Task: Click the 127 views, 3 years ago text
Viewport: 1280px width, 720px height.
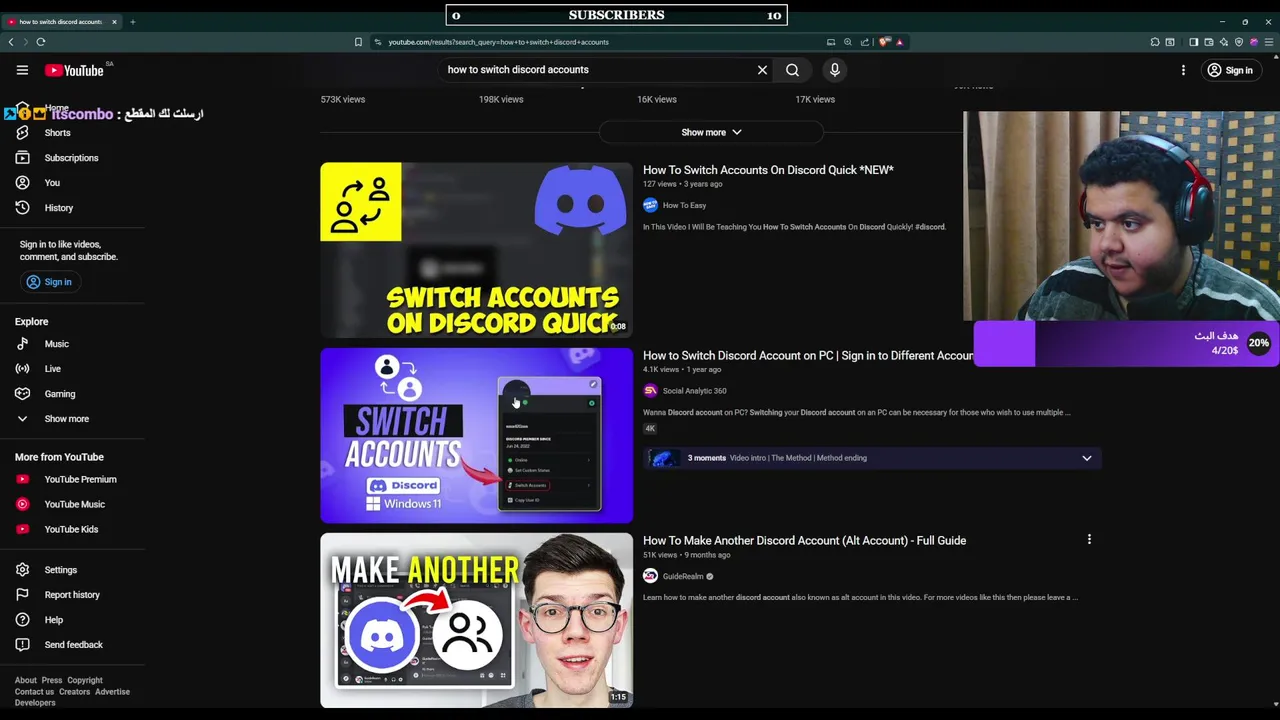Action: [x=682, y=184]
